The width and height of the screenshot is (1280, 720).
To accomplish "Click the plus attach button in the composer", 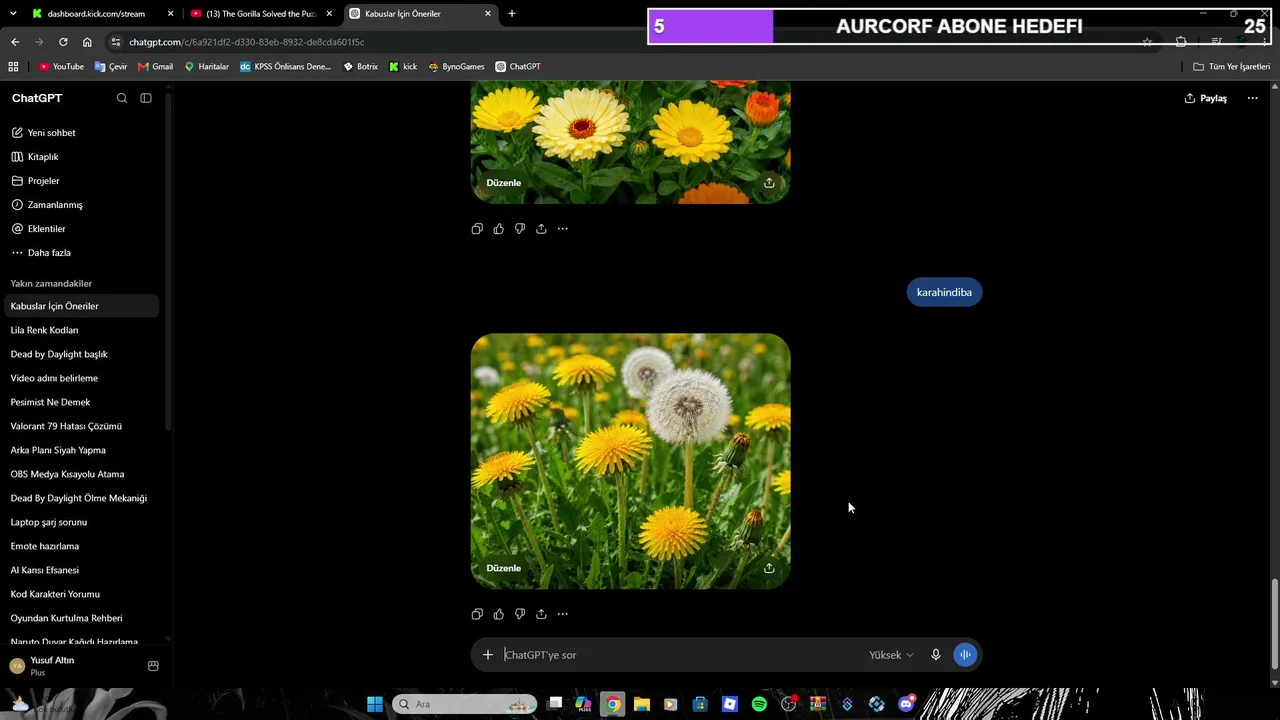I will 488,655.
